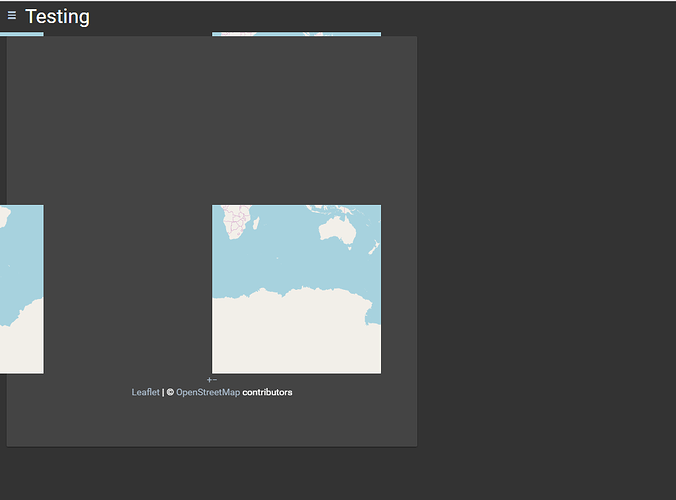
Task: Click the copyright symbol in the attribution
Action: (x=170, y=392)
